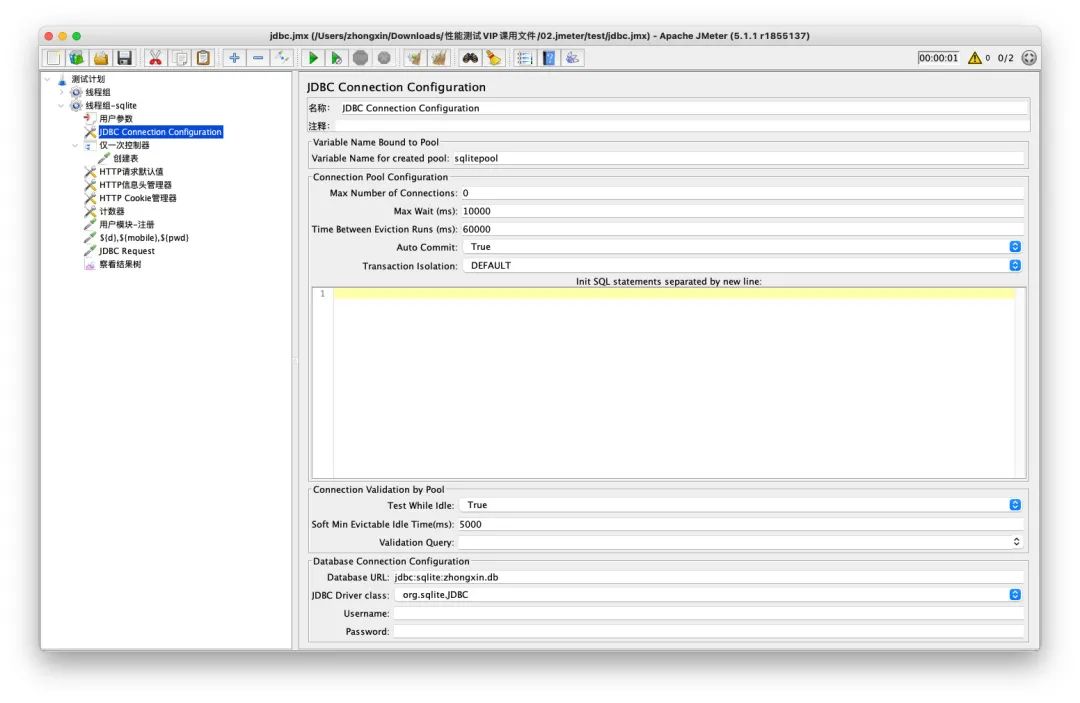Click the Clear results broom icon

(415, 59)
